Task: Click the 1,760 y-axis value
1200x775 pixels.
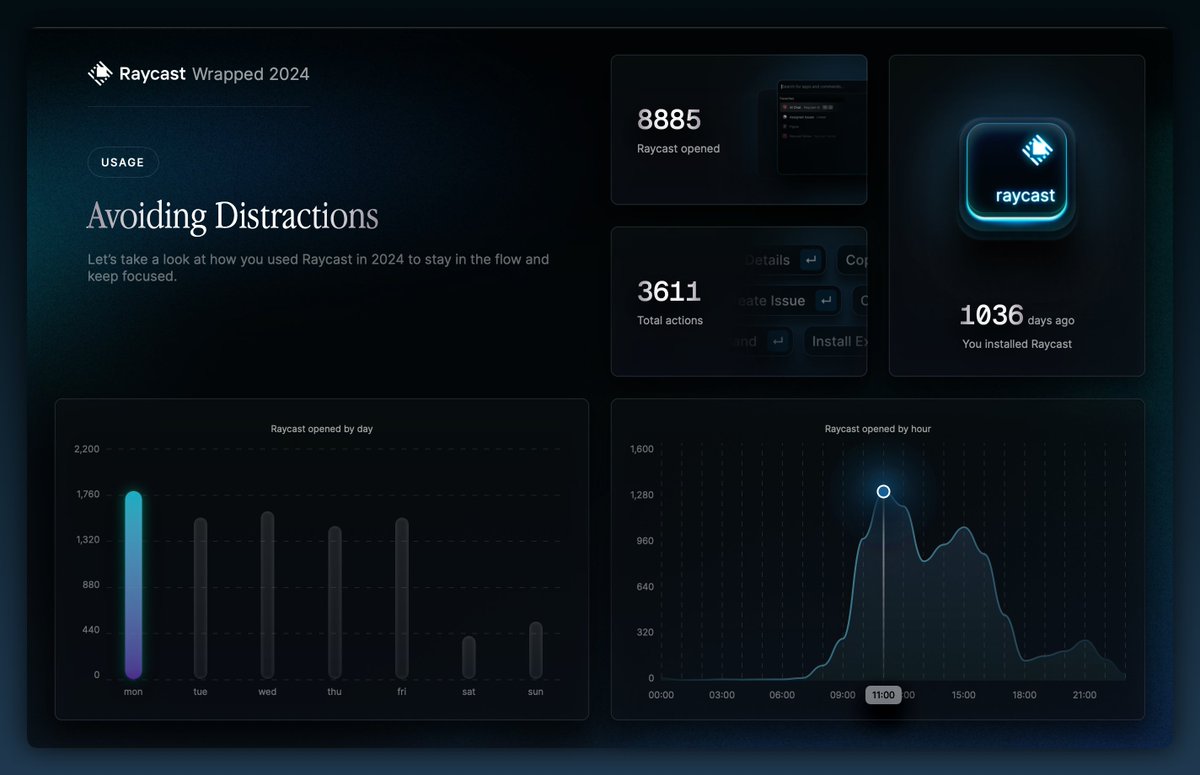Action: (x=87, y=494)
